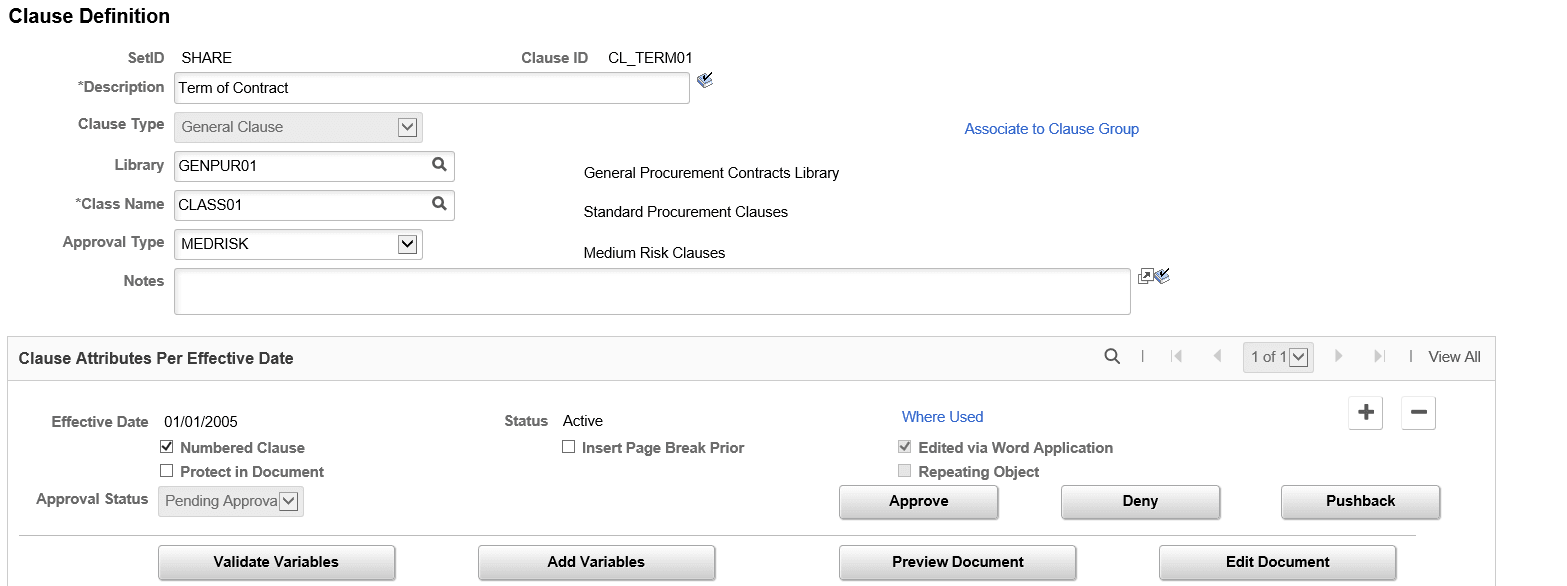
Task: Open Associate to Clause Group link
Action: tap(1051, 129)
